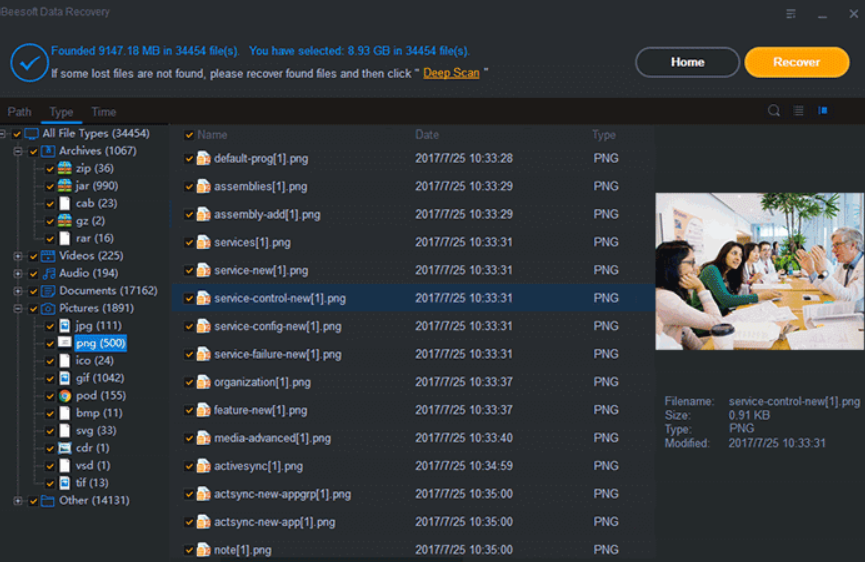865x562 pixels.
Task: Select the cab (23) tree item
Action: [x=97, y=204]
